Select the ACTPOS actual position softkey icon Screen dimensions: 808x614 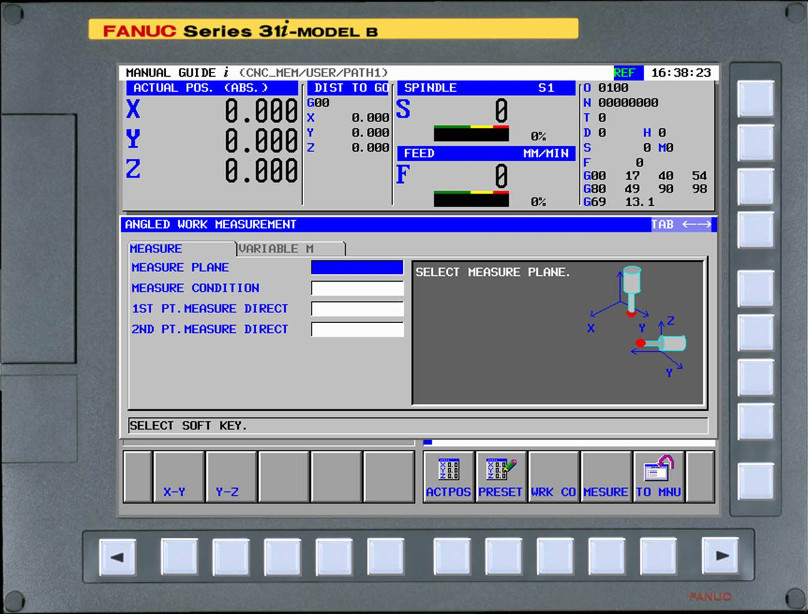(x=448, y=476)
